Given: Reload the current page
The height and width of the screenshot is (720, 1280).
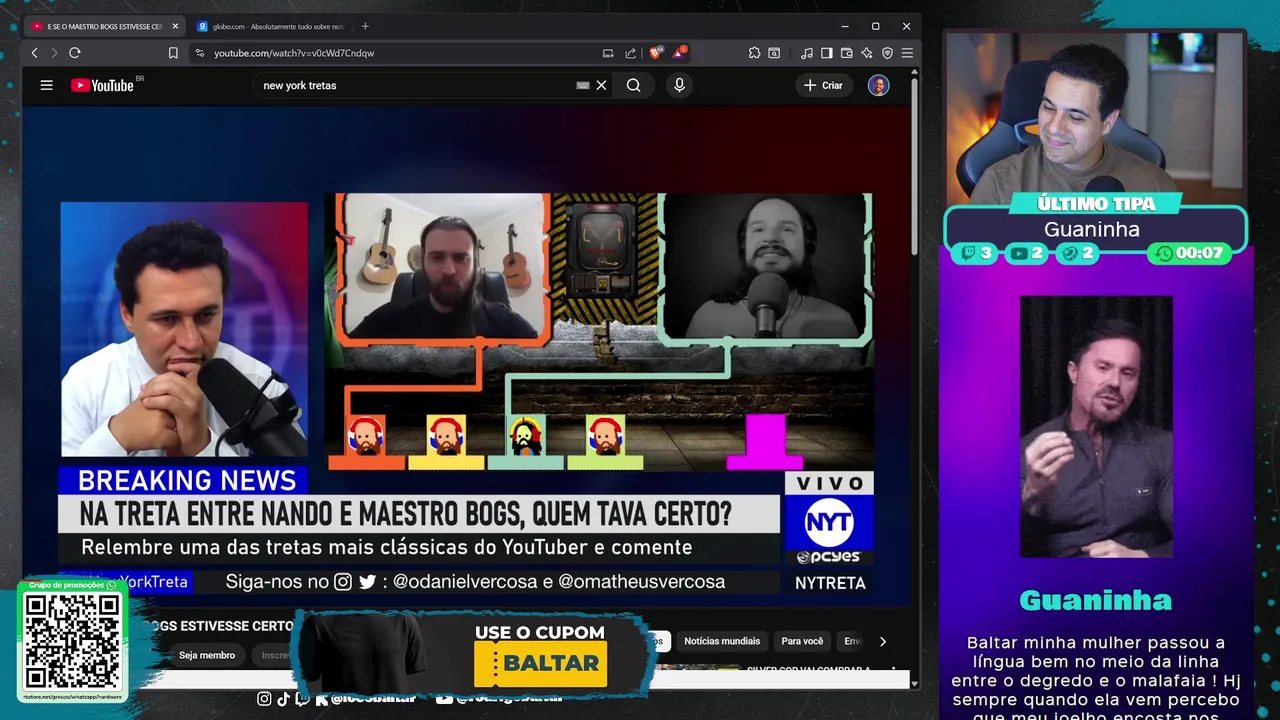Looking at the screenshot, I should point(74,53).
